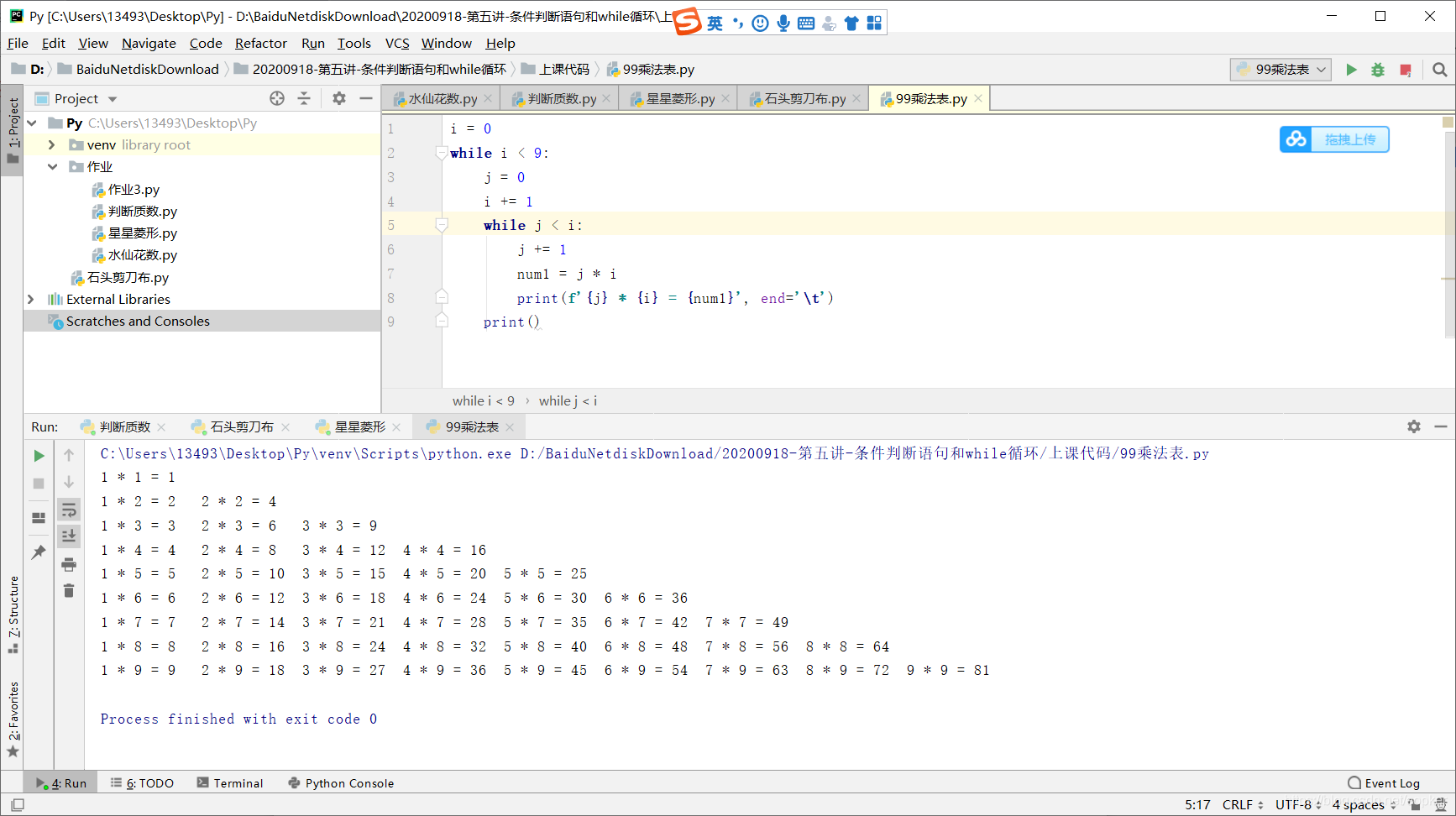Open the Refactor menu
Screen dimensions: 1456x816
(x=260, y=43)
